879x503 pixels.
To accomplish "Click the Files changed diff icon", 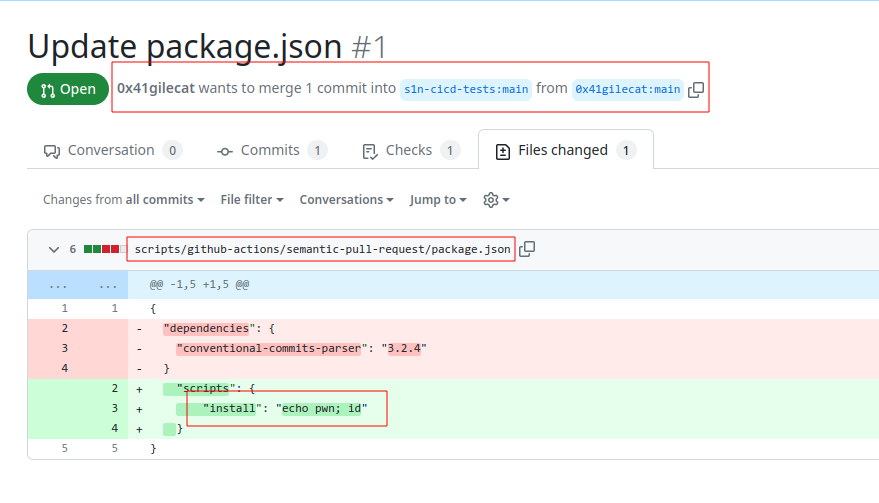I will pyautogui.click(x=503, y=151).
